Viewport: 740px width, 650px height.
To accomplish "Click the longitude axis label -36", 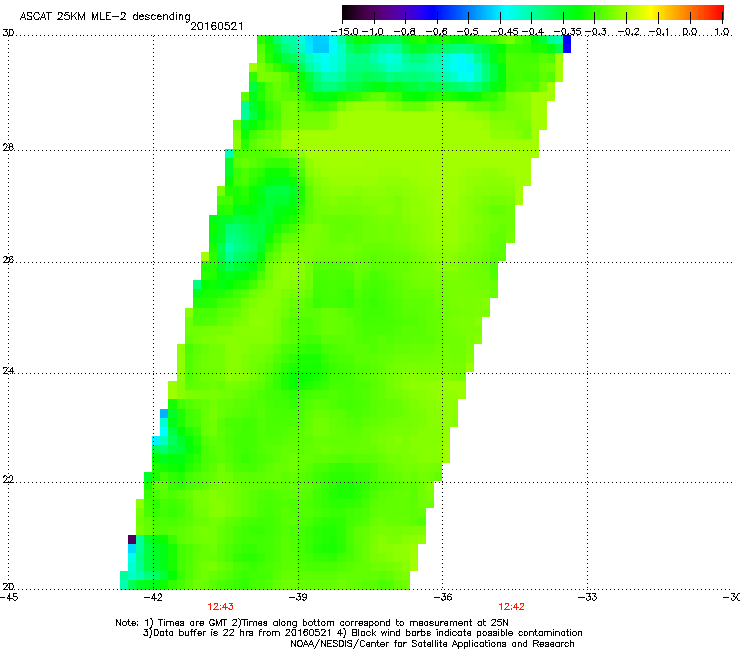I will [443, 597].
